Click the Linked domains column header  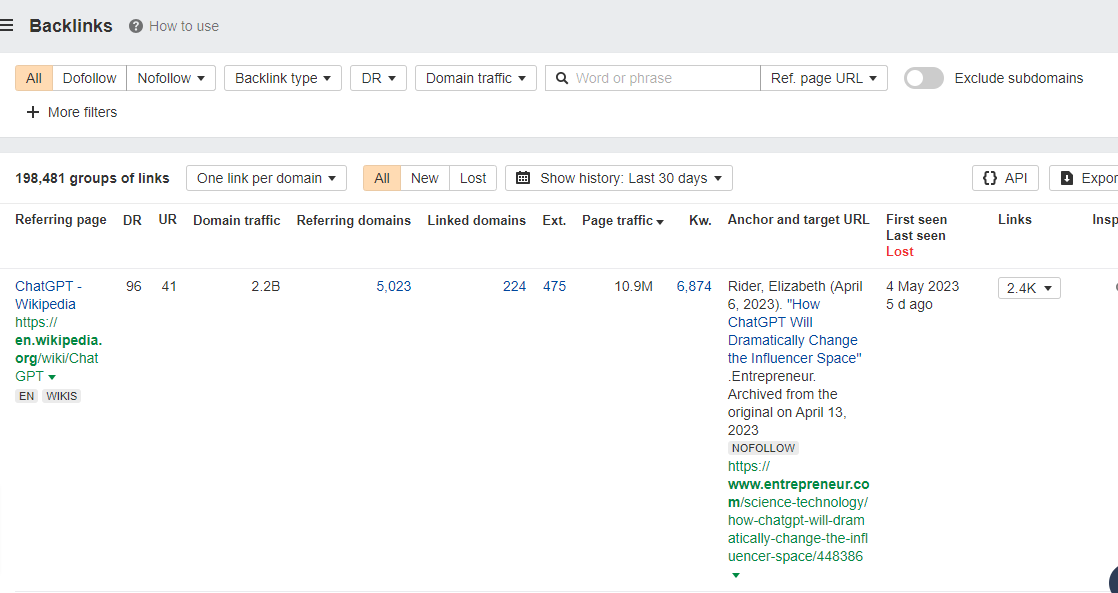click(x=477, y=221)
